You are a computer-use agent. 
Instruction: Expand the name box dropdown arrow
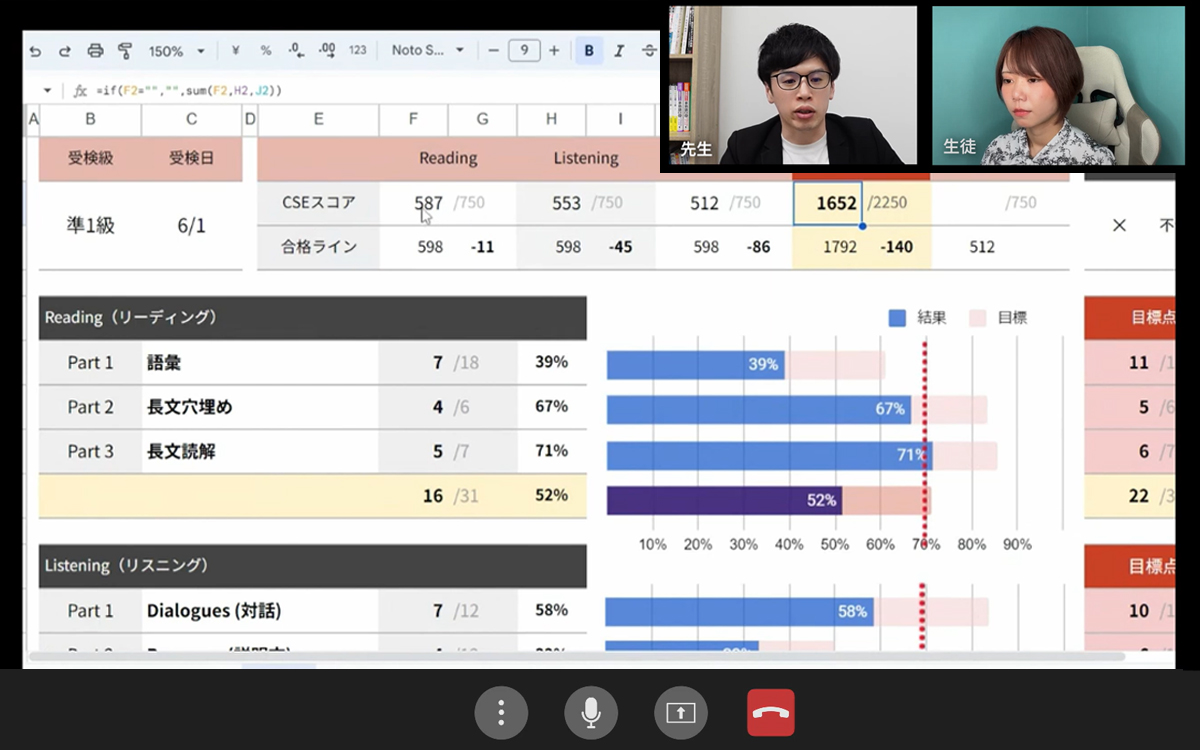(47, 91)
